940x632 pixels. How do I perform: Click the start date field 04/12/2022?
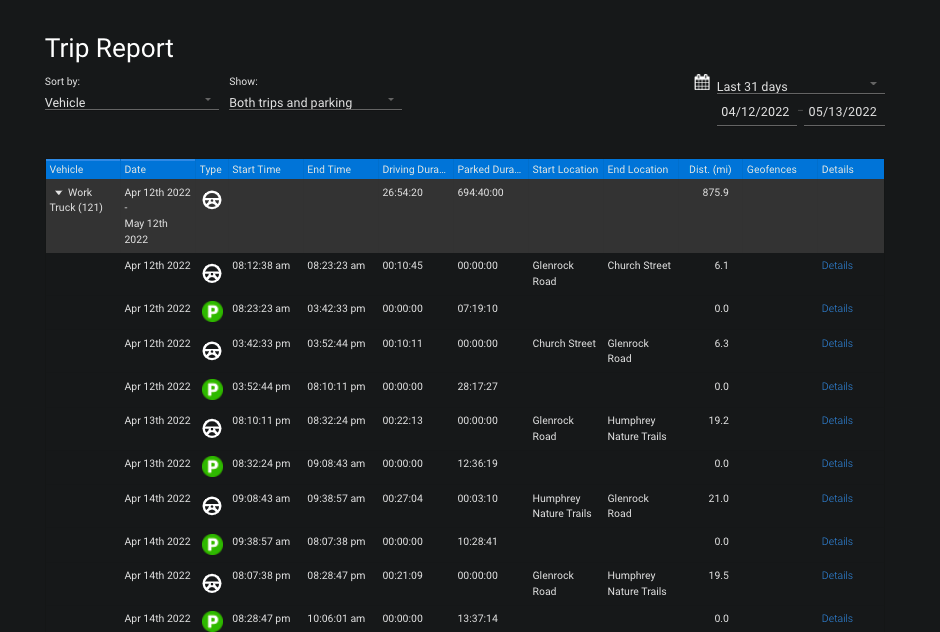pyautogui.click(x=755, y=112)
